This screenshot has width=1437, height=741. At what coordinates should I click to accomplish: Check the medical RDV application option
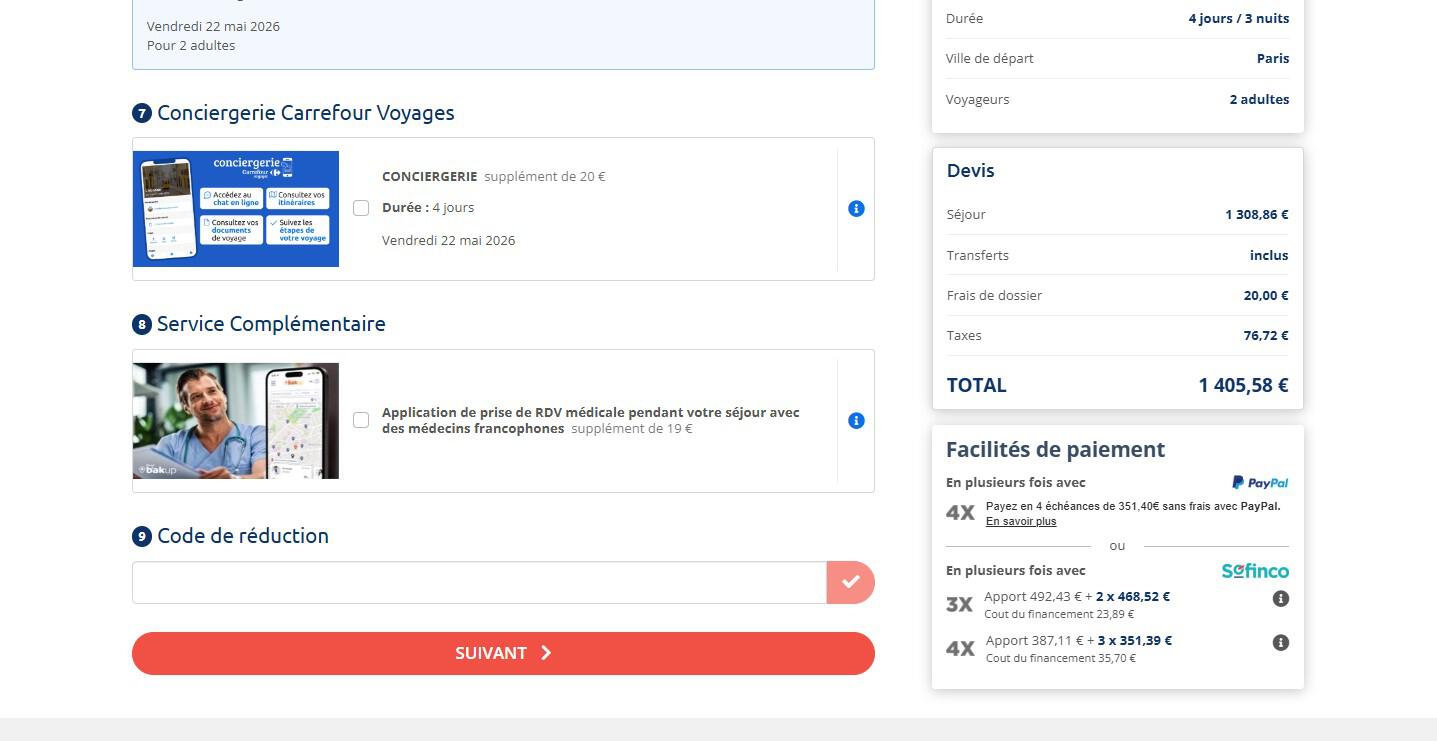point(361,420)
